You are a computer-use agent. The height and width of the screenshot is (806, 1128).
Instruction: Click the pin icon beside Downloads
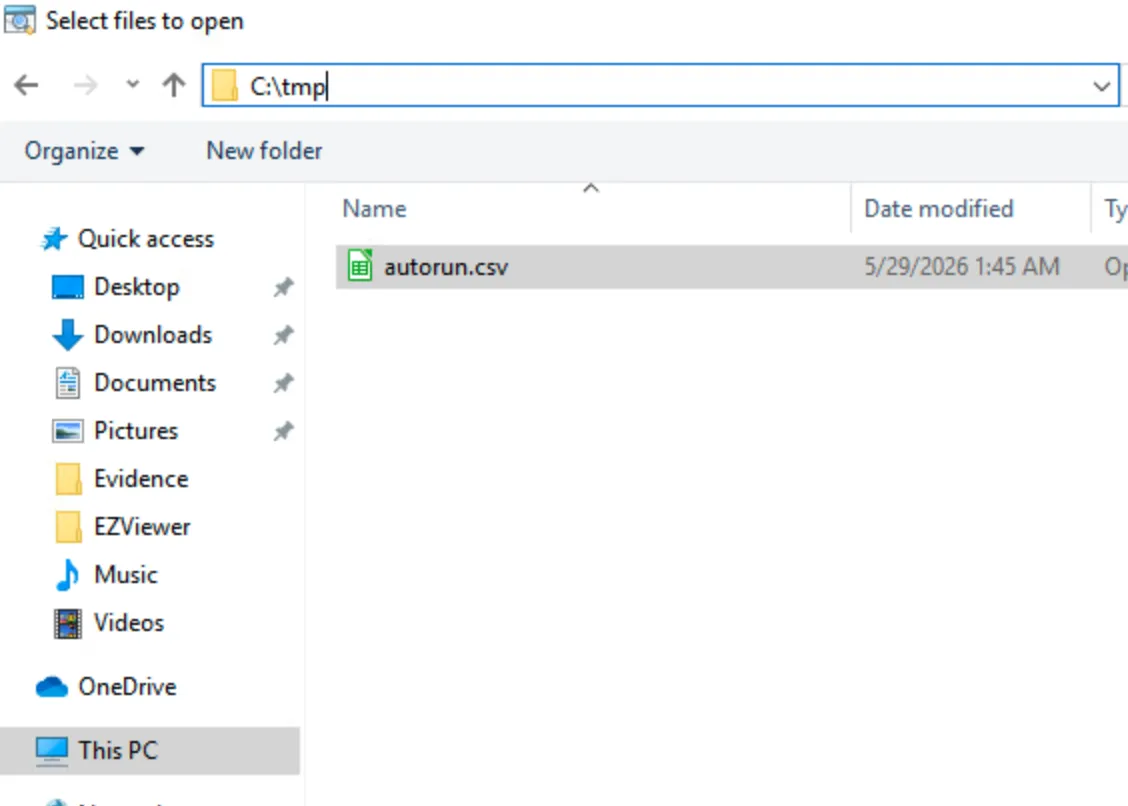pyautogui.click(x=283, y=335)
